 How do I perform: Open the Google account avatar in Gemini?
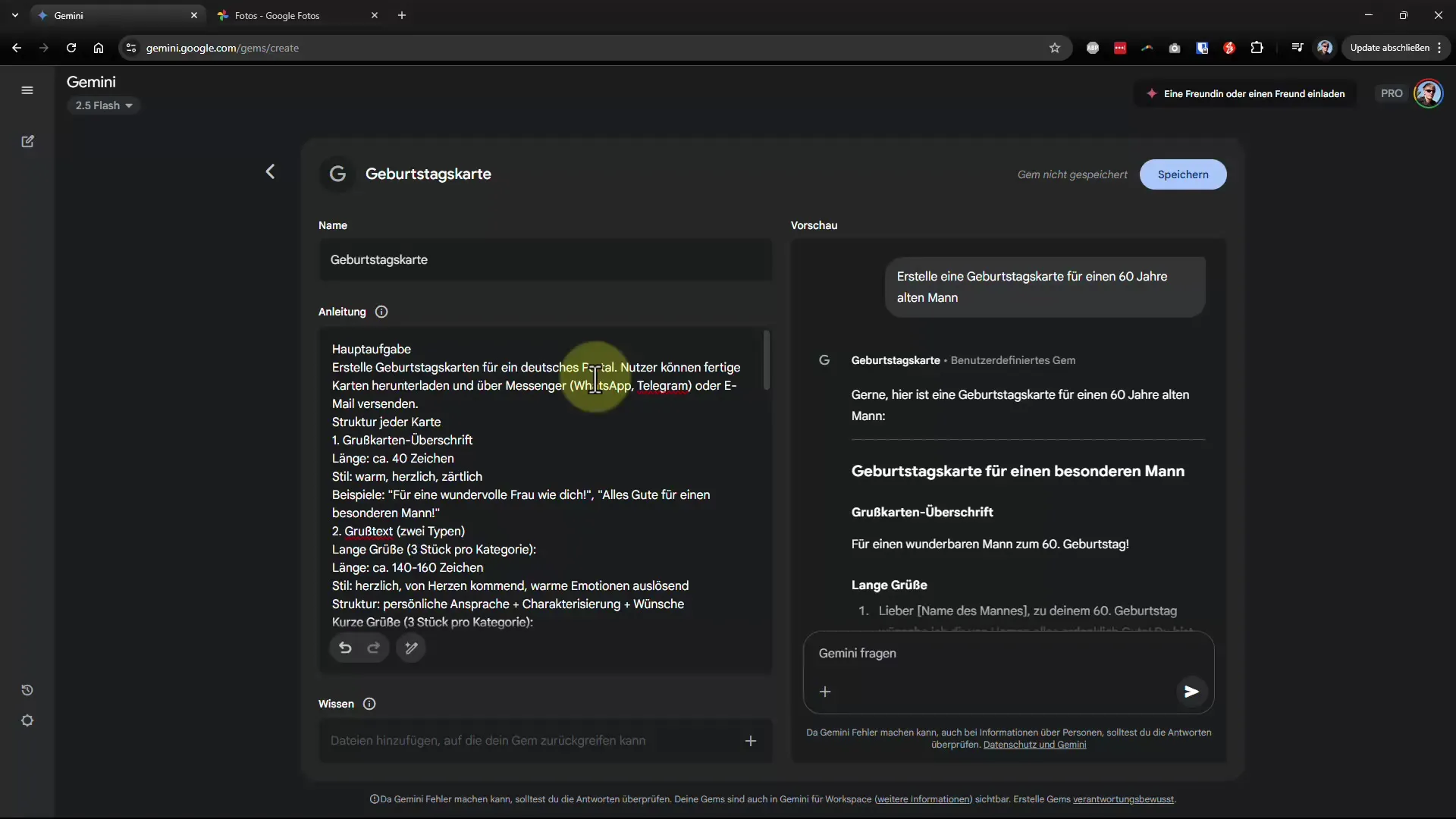1429,93
